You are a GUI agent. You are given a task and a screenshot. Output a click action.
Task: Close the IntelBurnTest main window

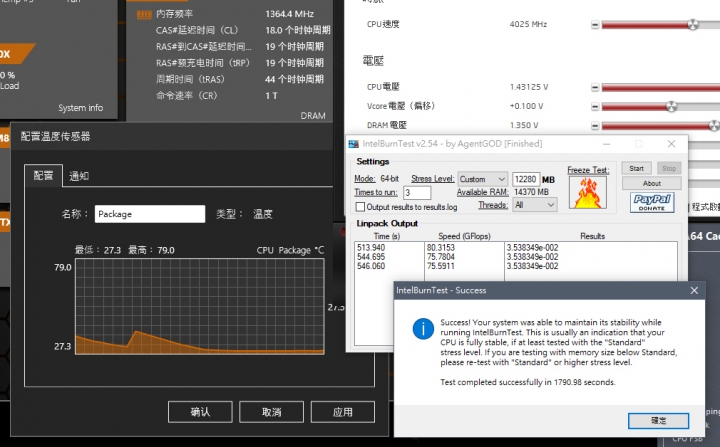coord(671,144)
